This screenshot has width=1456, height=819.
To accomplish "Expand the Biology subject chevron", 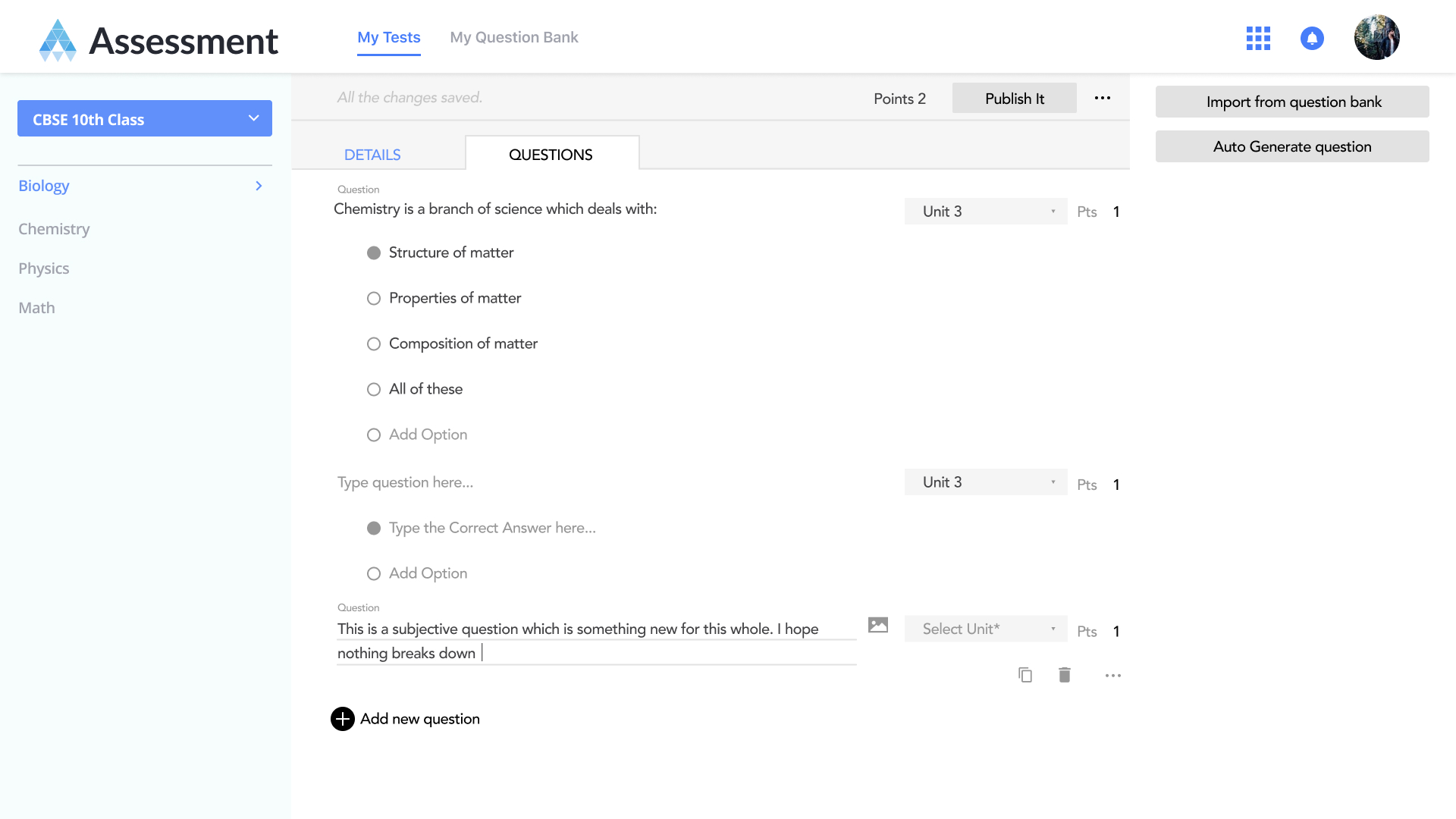I will (259, 186).
